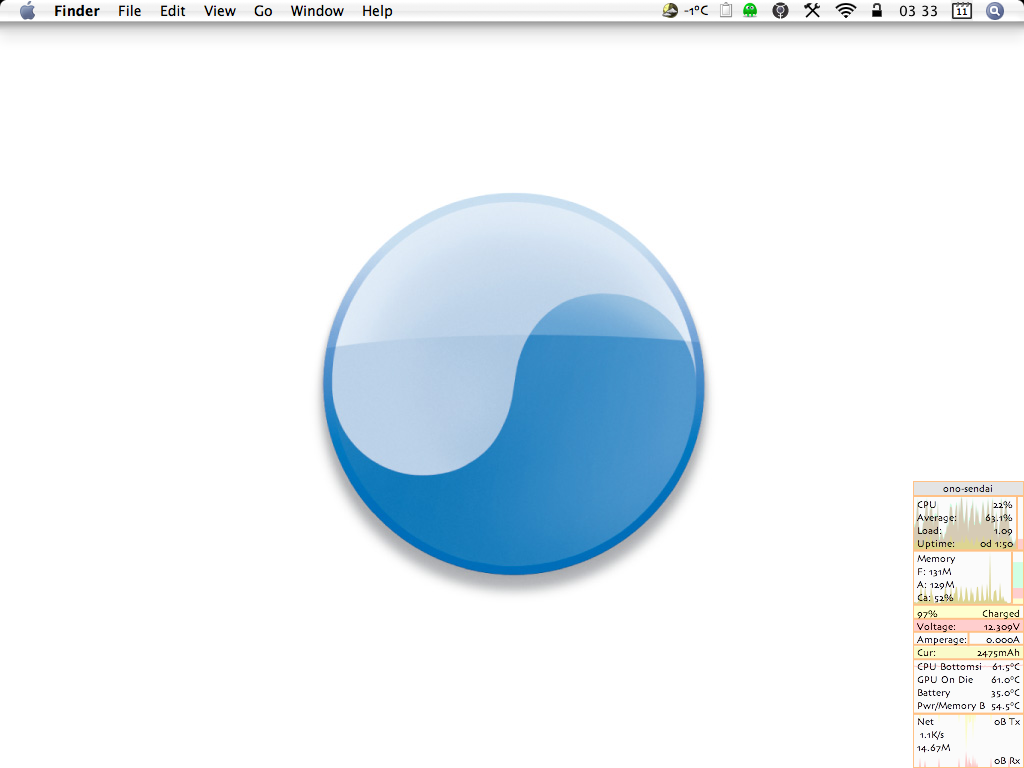Viewport: 1024px width, 768px height.
Task: Click the Memory label in the widget
Action: click(936, 558)
